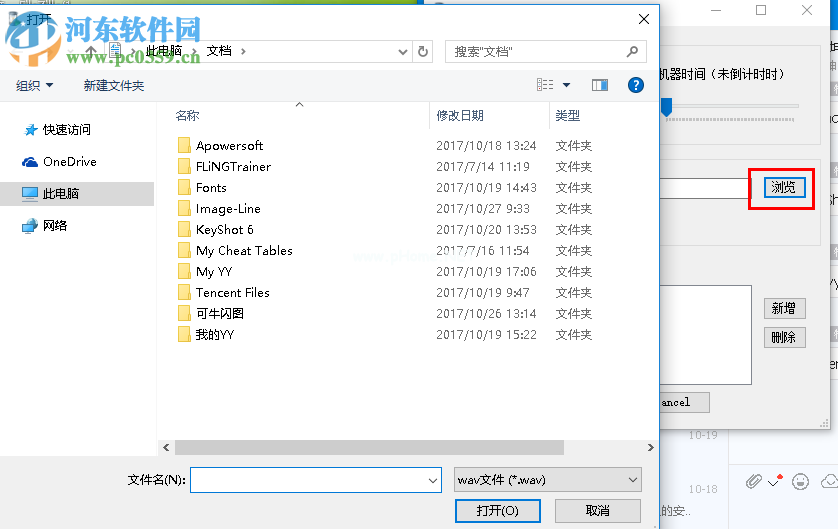
Task: Click date 2017/10/18 13:24 cell
Action: pyautogui.click(x=486, y=145)
